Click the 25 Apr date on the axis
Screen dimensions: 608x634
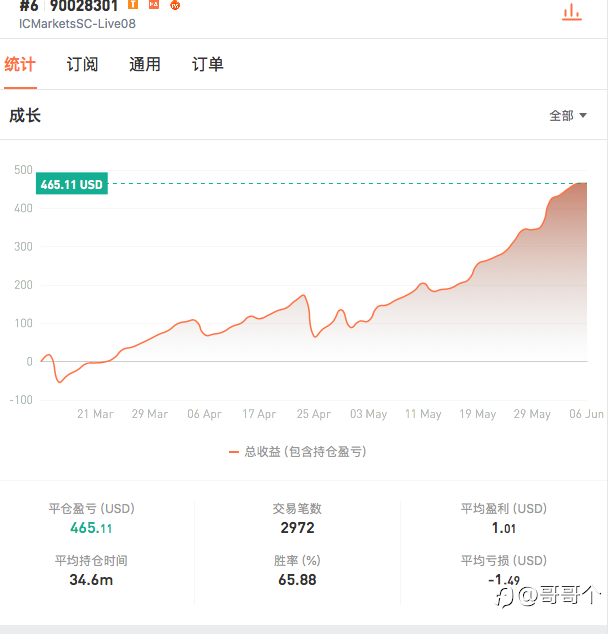pyautogui.click(x=314, y=414)
